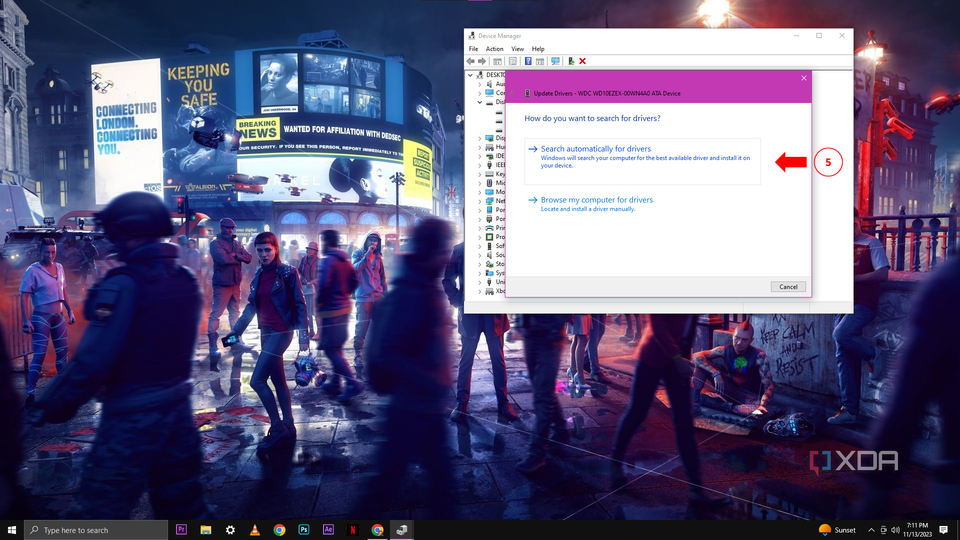Viewport: 960px width, 540px height.
Task: Expand the Audio (Aud) category
Action: pyautogui.click(x=480, y=84)
